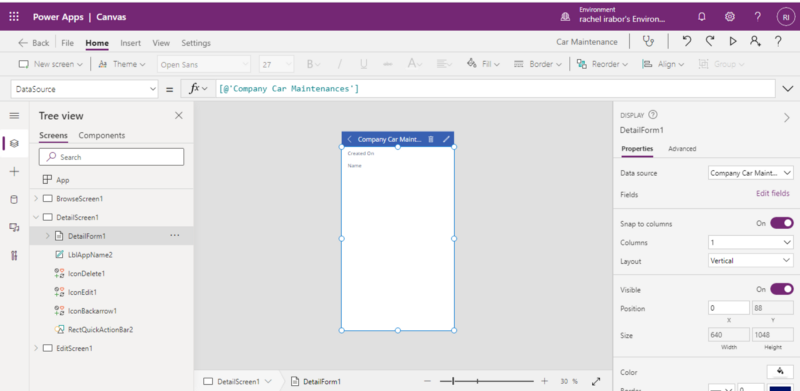Redo the last action
Screen dimensions: 800x391
[x=710, y=42]
